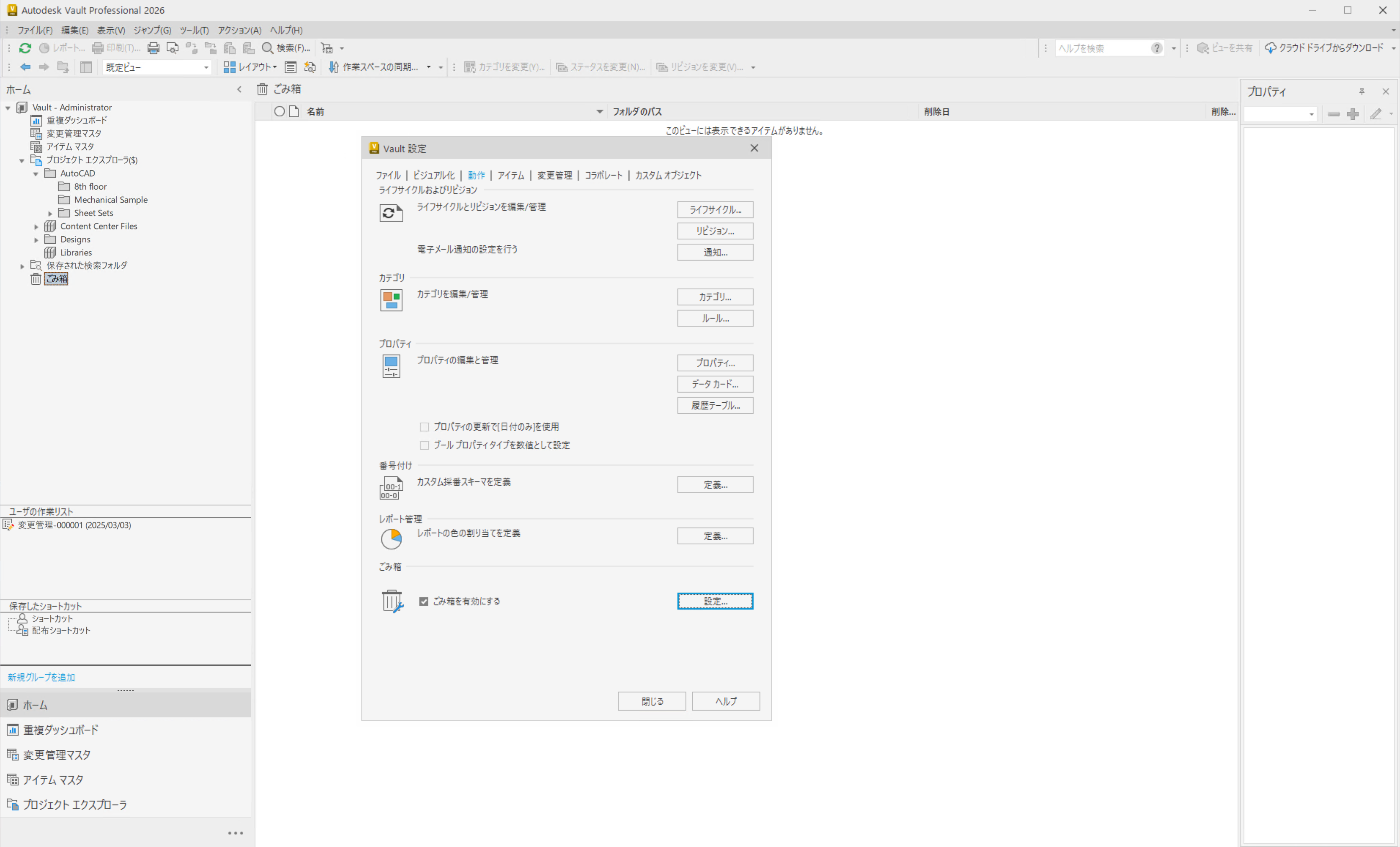Open the レイアウト layout icon menu

[x=229, y=67]
